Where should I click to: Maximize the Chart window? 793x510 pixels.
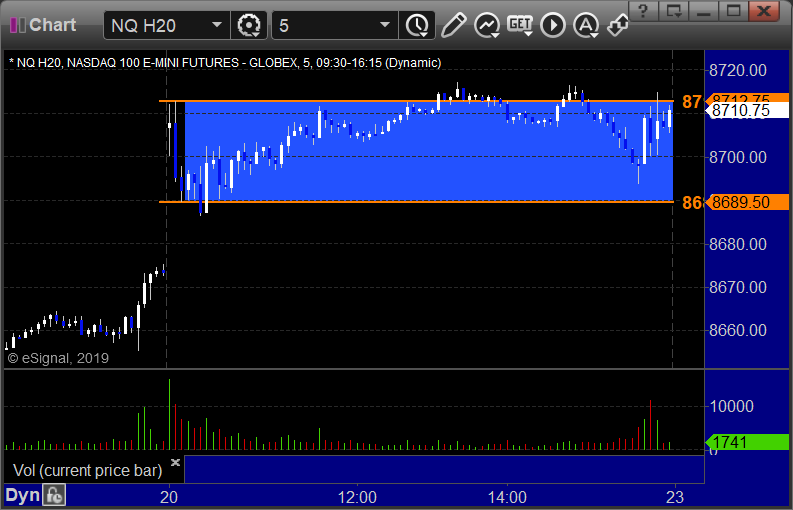(734, 10)
